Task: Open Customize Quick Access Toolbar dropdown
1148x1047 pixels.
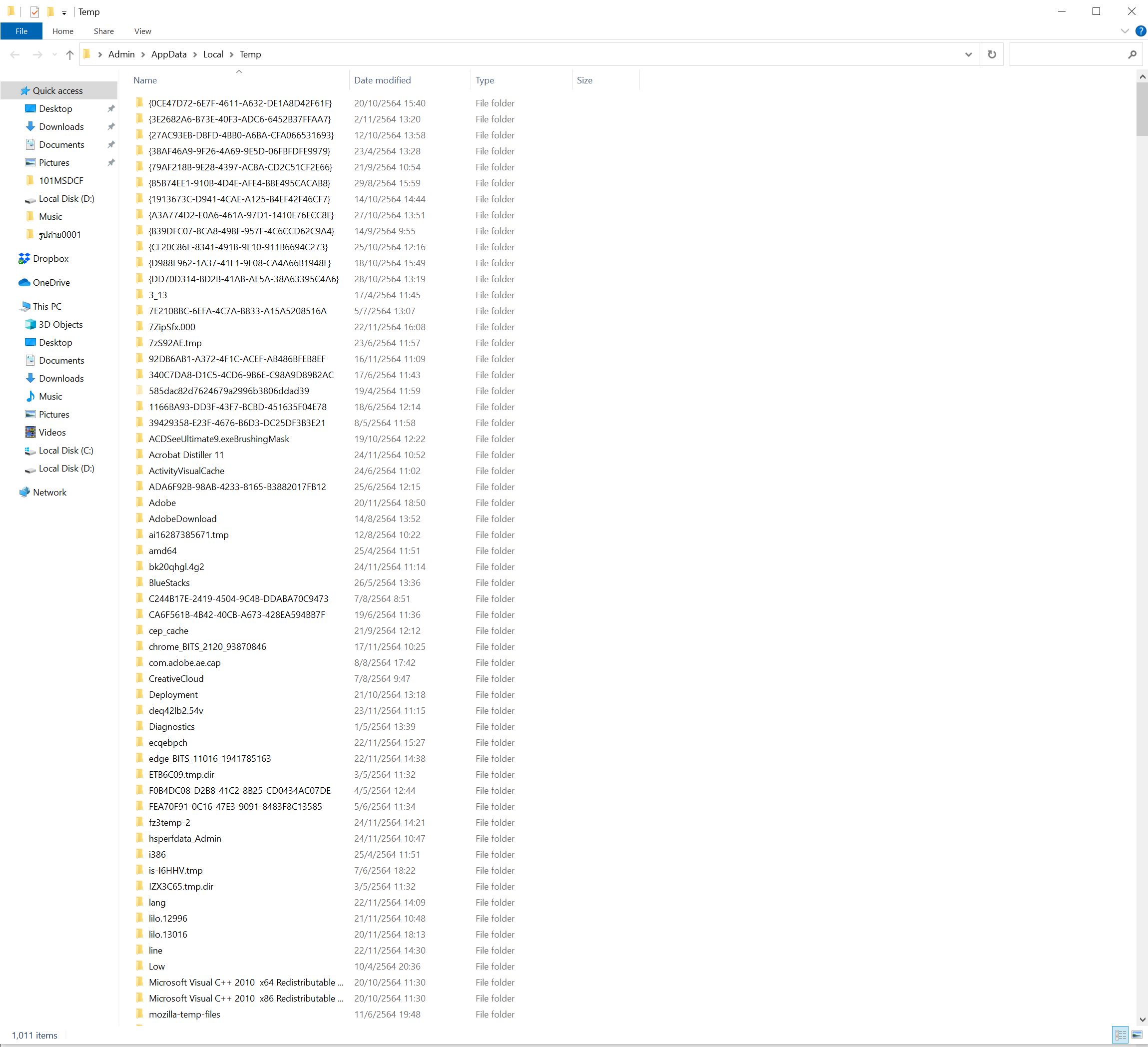Action: pyautogui.click(x=64, y=12)
